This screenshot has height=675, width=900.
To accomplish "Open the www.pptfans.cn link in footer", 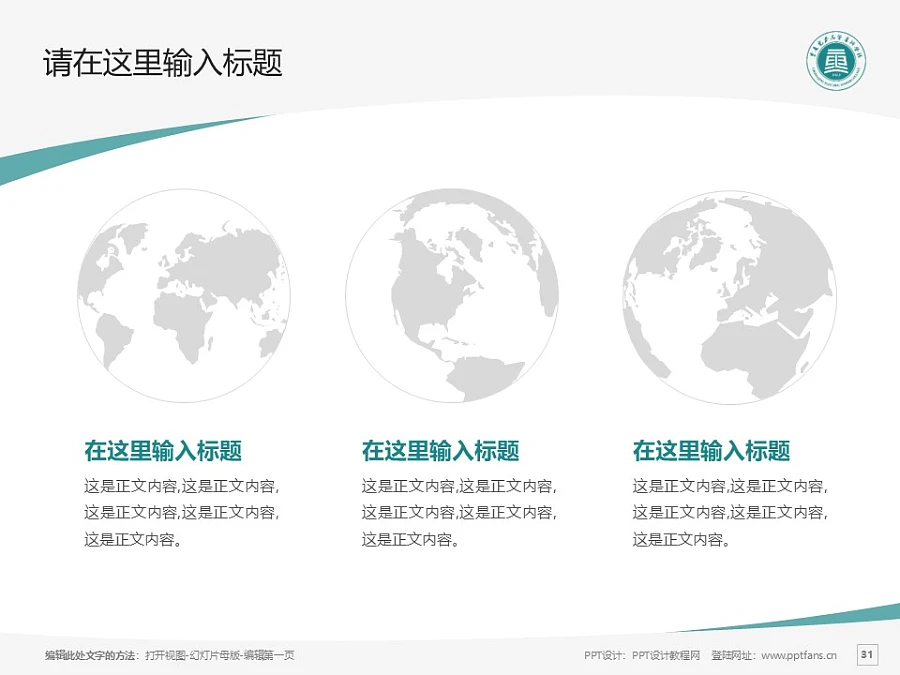I will (799, 656).
